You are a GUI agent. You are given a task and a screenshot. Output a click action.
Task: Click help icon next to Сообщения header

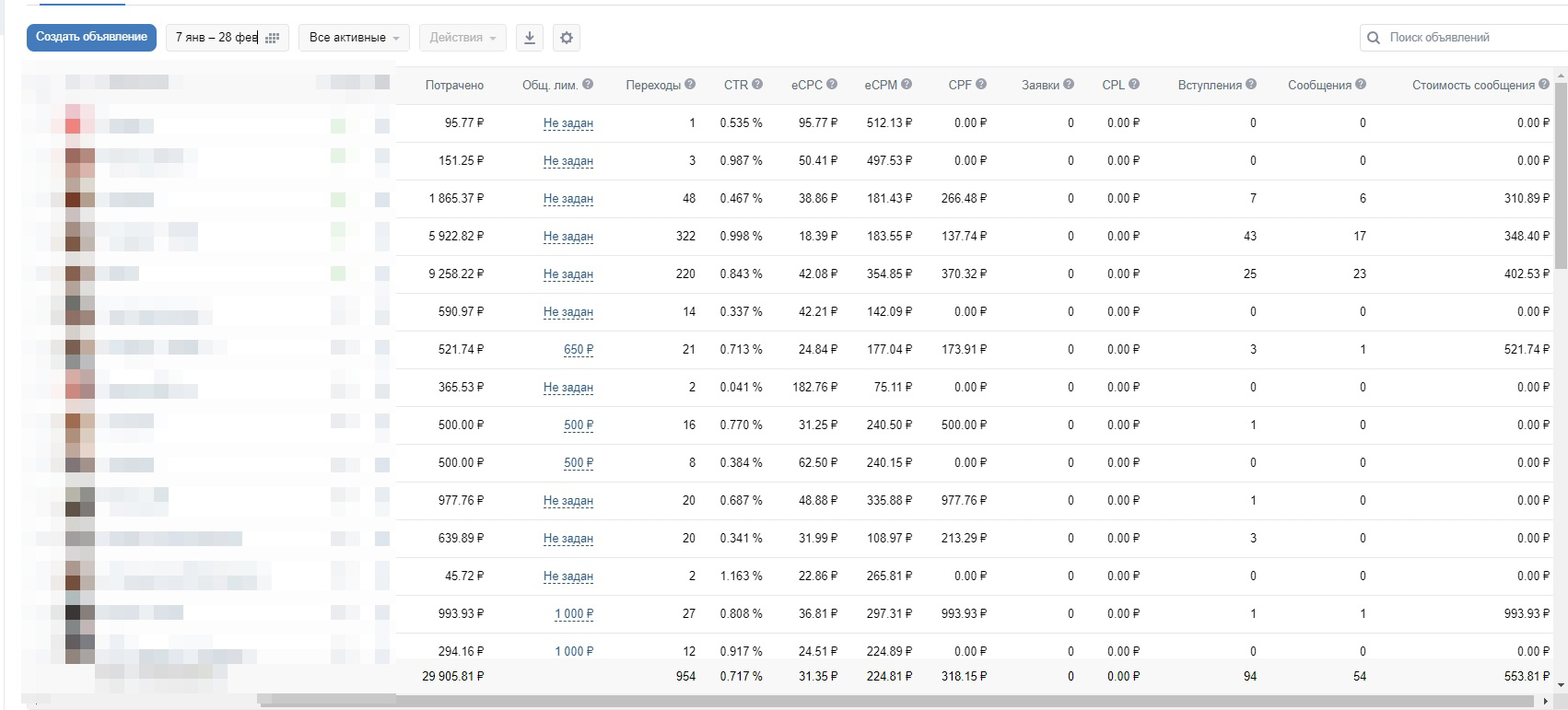tap(1361, 85)
